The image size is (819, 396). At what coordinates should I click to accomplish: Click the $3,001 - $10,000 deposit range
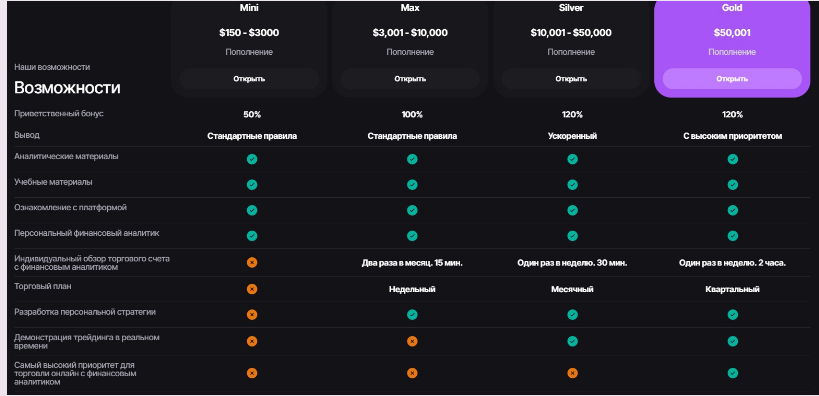410,33
